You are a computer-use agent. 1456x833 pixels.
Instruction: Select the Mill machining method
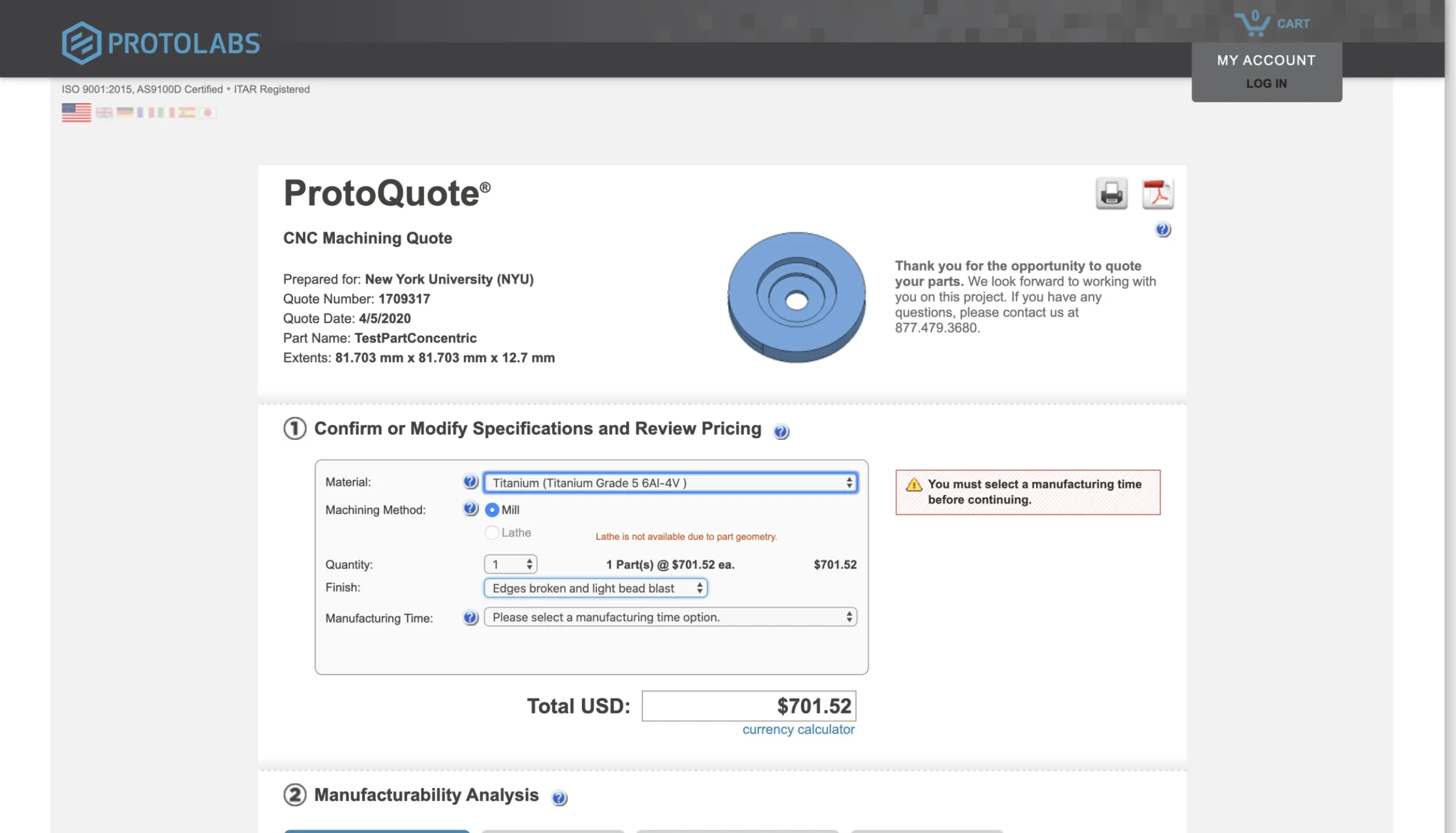pos(492,510)
